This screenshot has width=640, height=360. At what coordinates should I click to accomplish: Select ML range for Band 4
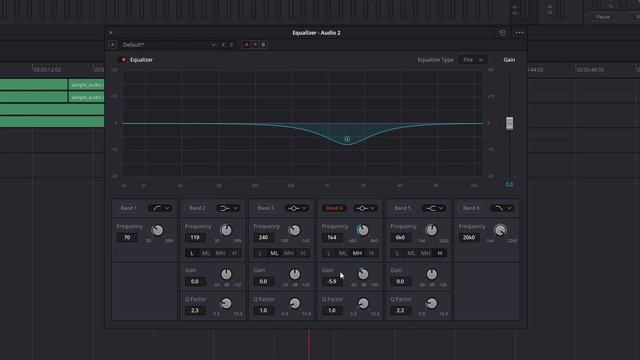[343, 253]
